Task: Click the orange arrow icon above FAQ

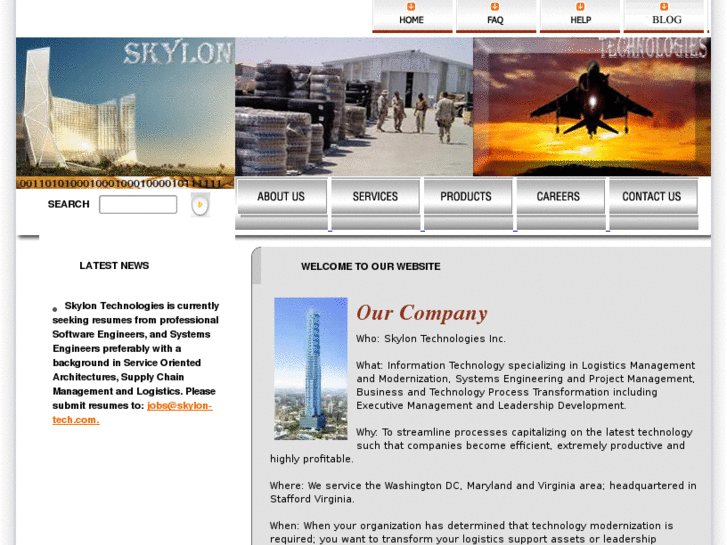Action: [x=495, y=6]
